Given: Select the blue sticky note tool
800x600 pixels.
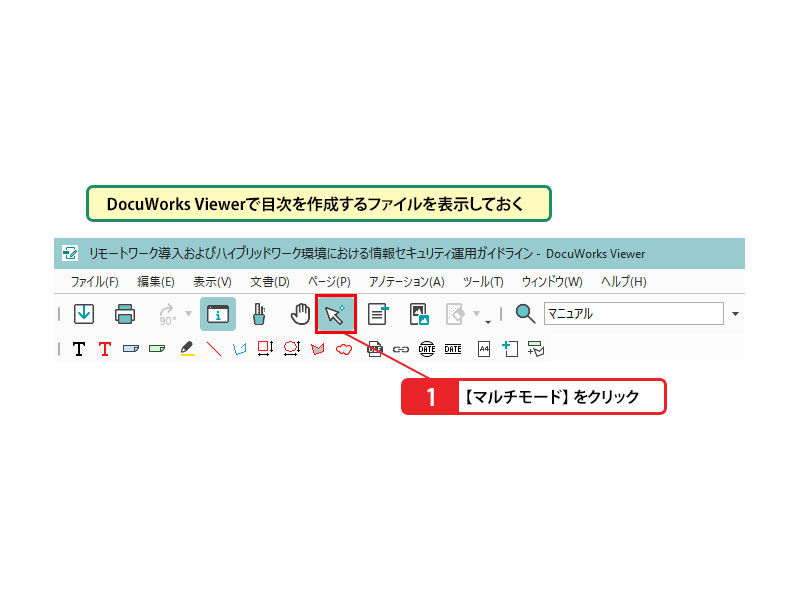Looking at the screenshot, I should click(x=131, y=349).
